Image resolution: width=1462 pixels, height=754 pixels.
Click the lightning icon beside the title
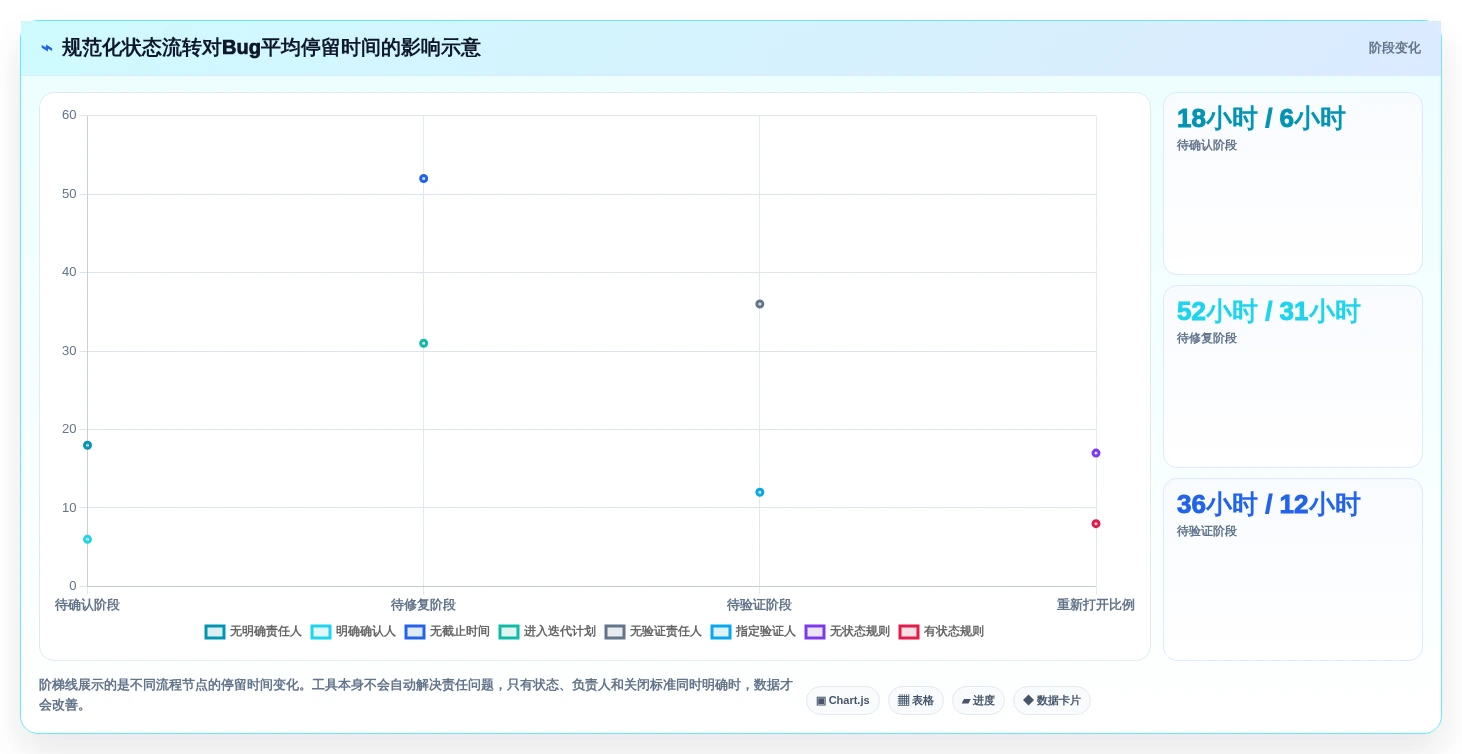coord(47,48)
